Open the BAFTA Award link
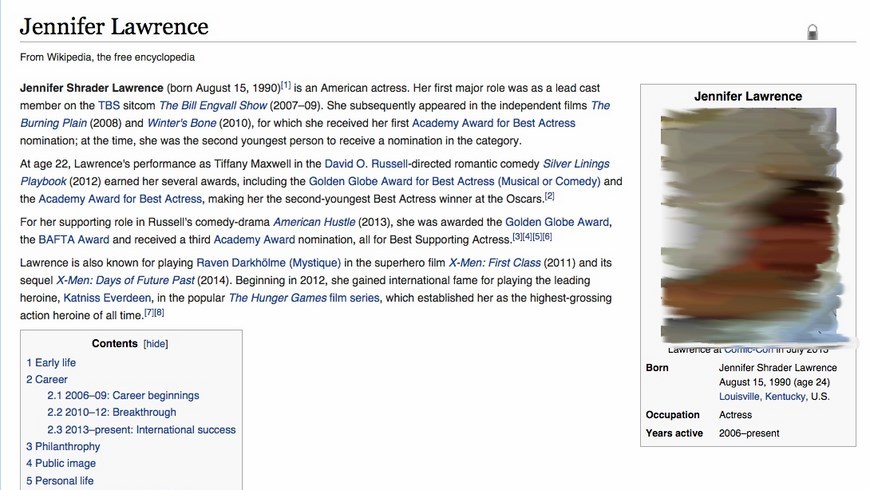 (x=67, y=240)
